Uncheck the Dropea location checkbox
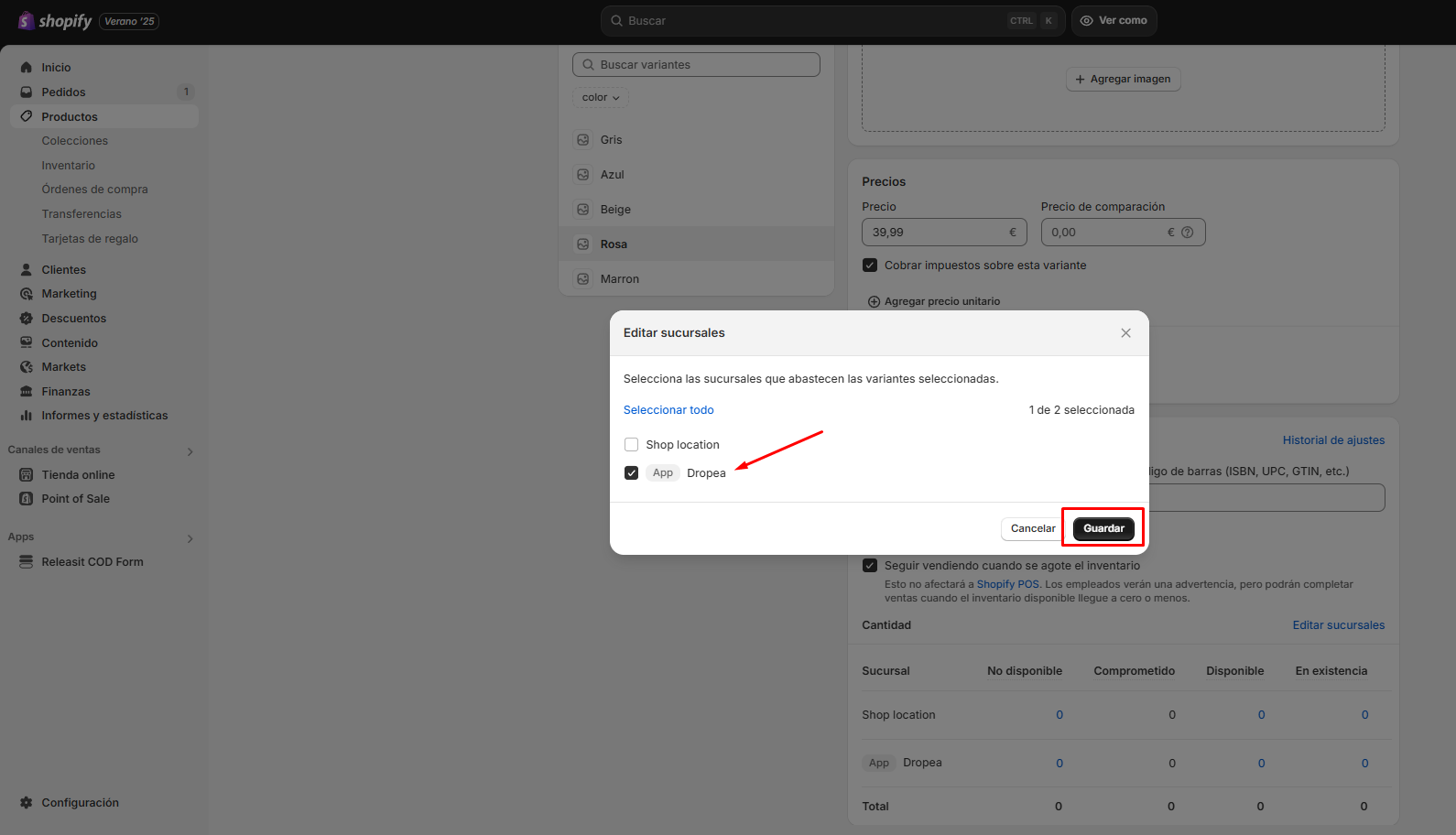This screenshot has width=1456, height=835. [631, 473]
